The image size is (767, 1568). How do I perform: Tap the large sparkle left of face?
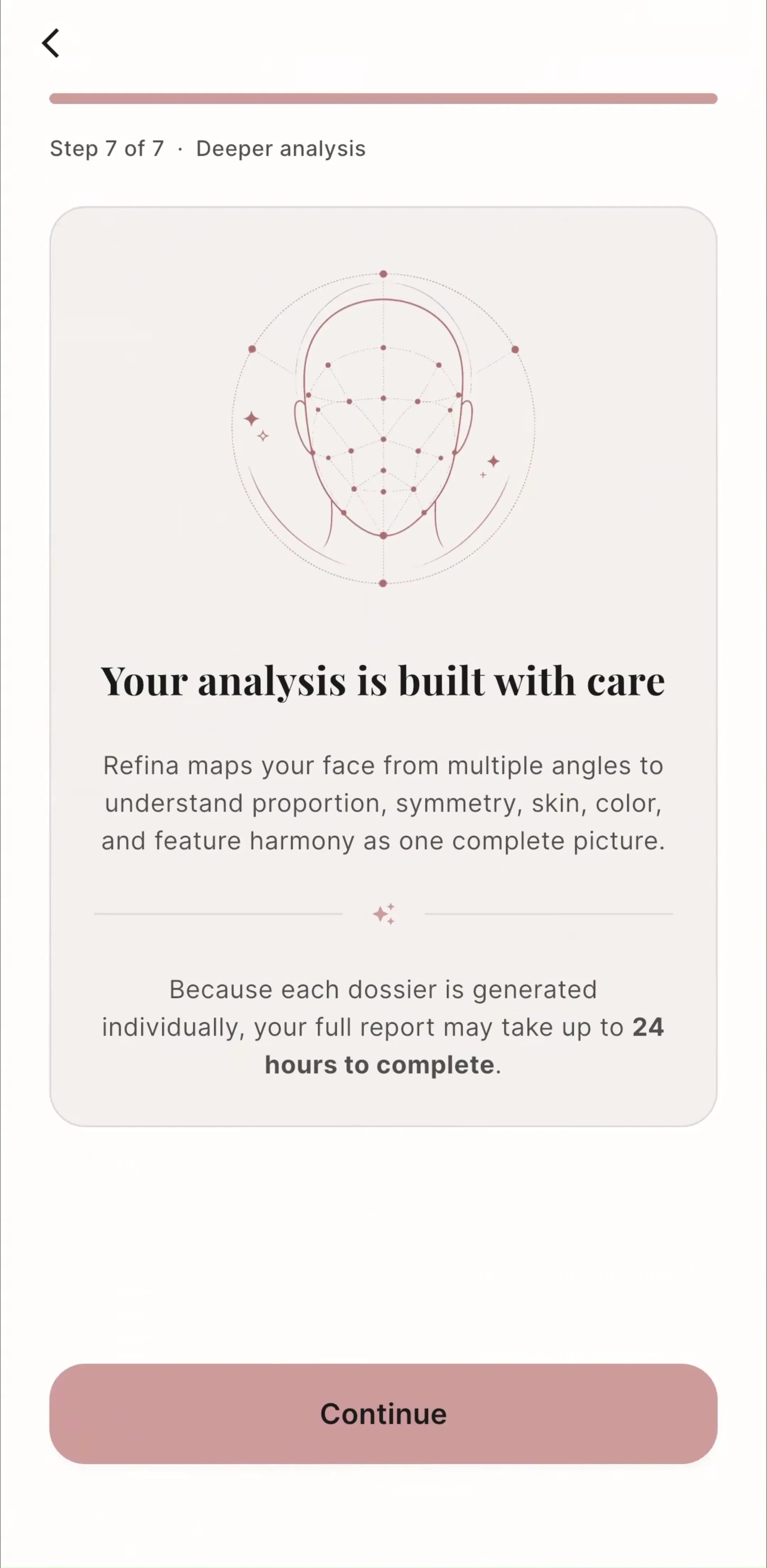click(x=251, y=418)
